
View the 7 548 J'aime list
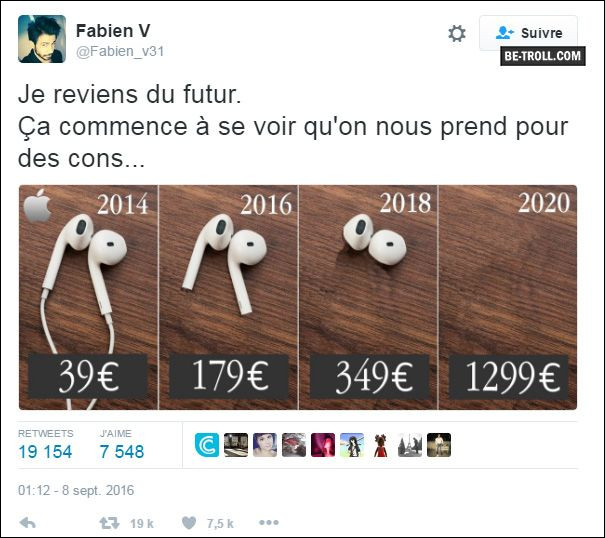pos(122,445)
